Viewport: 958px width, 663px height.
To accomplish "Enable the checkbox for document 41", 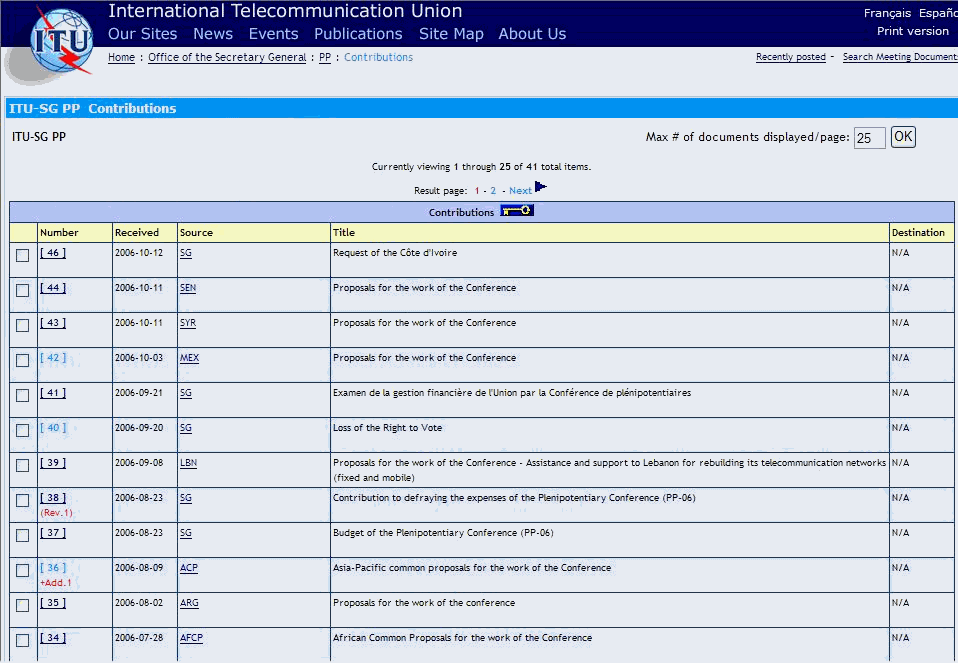I will 23,395.
